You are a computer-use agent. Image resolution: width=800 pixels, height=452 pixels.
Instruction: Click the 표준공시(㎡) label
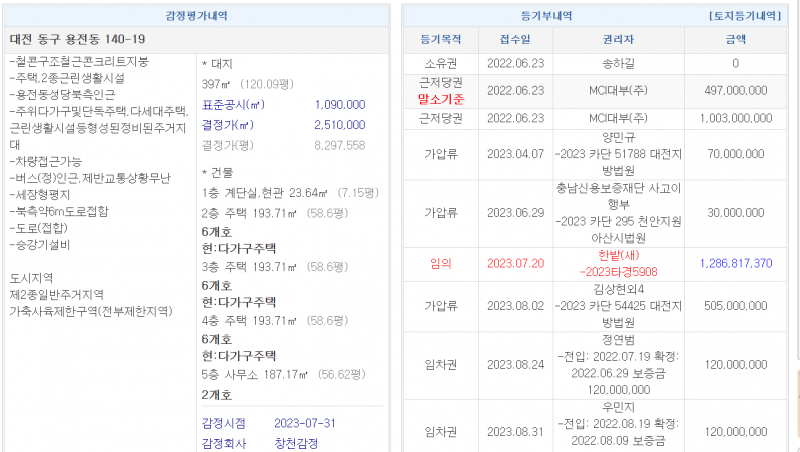(x=232, y=104)
